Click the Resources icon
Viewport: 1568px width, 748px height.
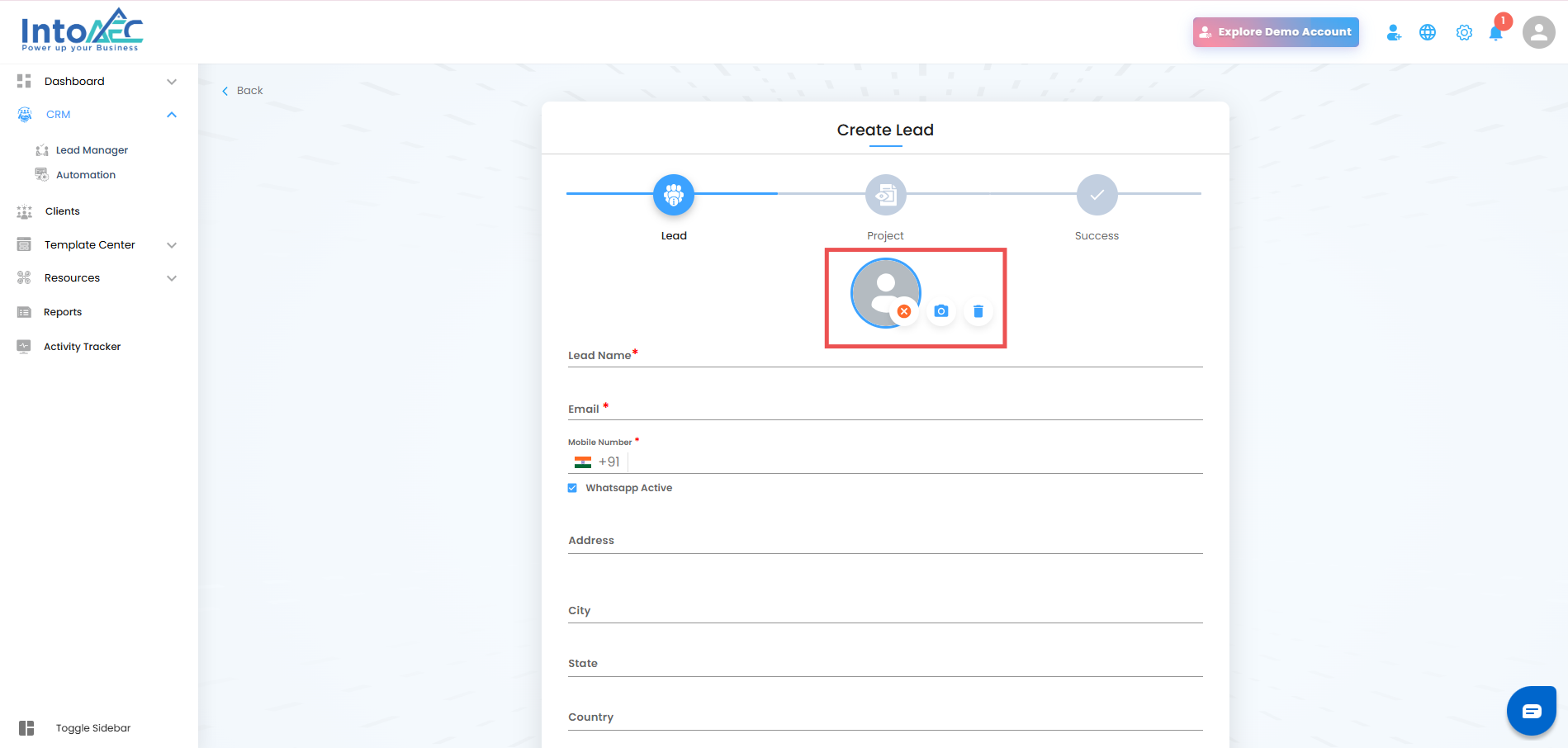[x=24, y=278]
